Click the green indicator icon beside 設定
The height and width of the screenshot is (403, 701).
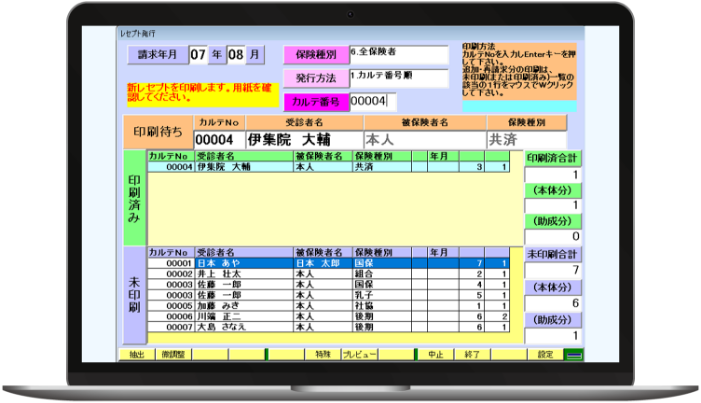tap(574, 354)
